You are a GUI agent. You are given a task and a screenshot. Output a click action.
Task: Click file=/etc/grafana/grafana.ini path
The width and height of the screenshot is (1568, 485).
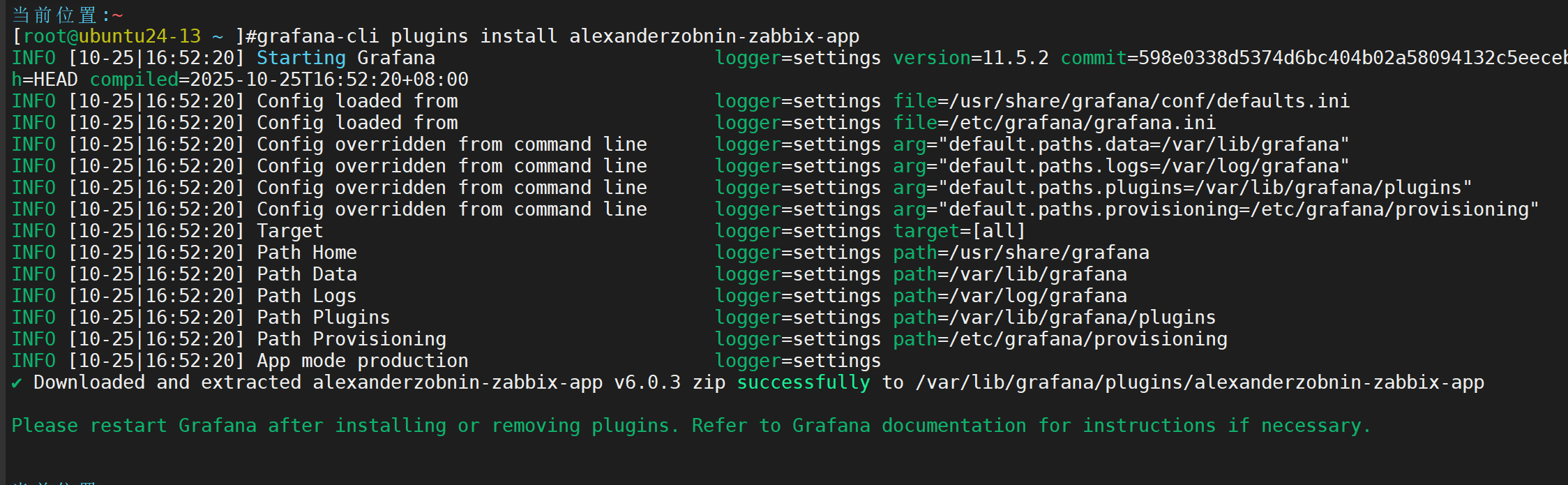point(1055,123)
